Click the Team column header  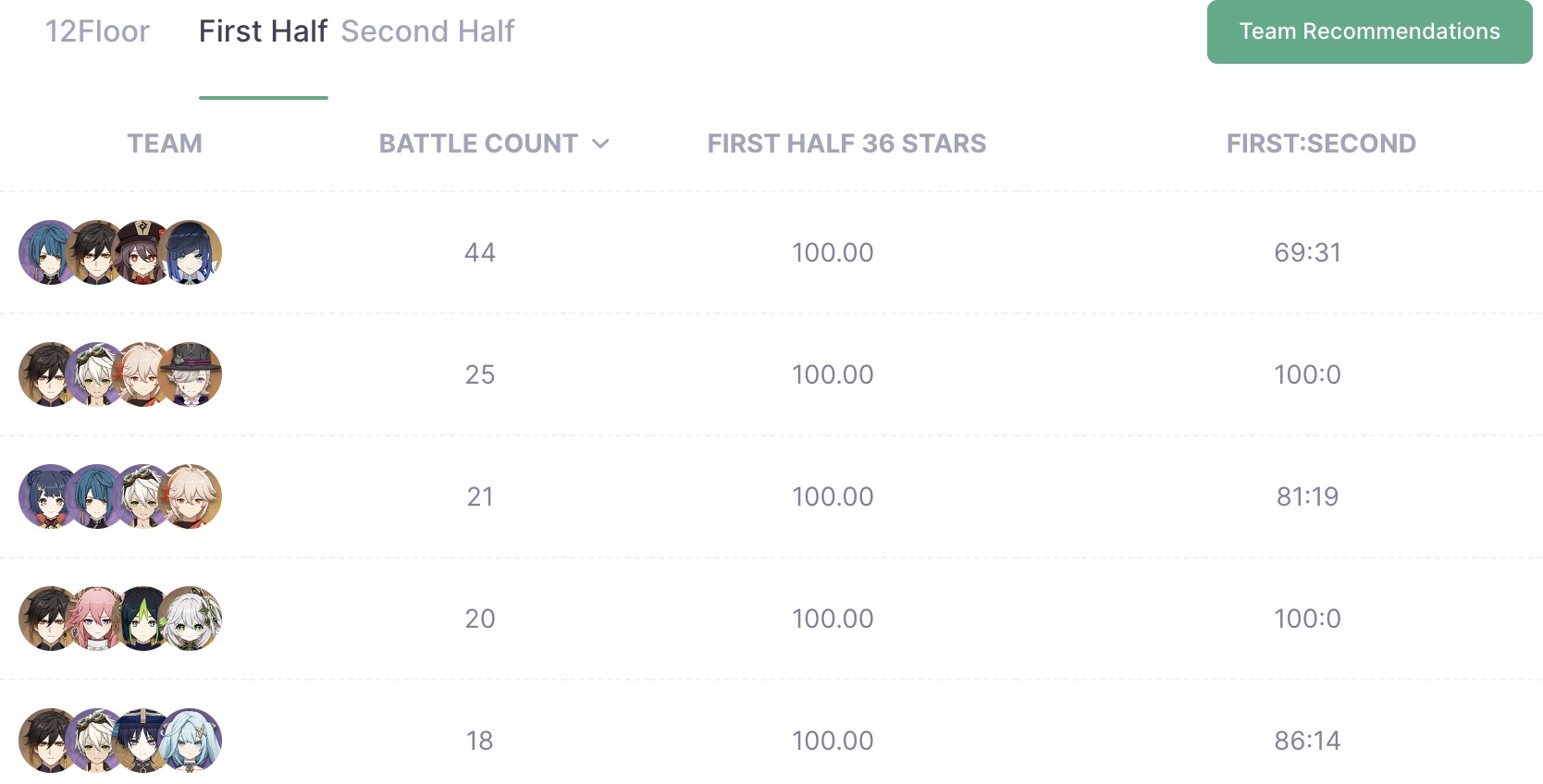click(165, 143)
